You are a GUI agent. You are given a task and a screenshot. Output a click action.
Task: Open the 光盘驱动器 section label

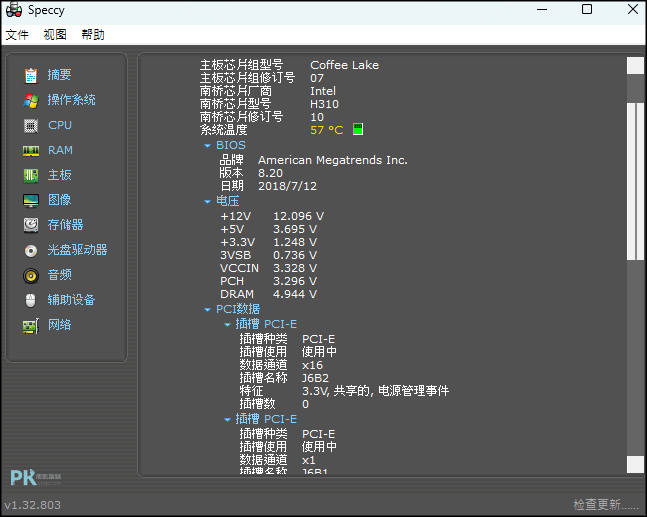coord(78,250)
